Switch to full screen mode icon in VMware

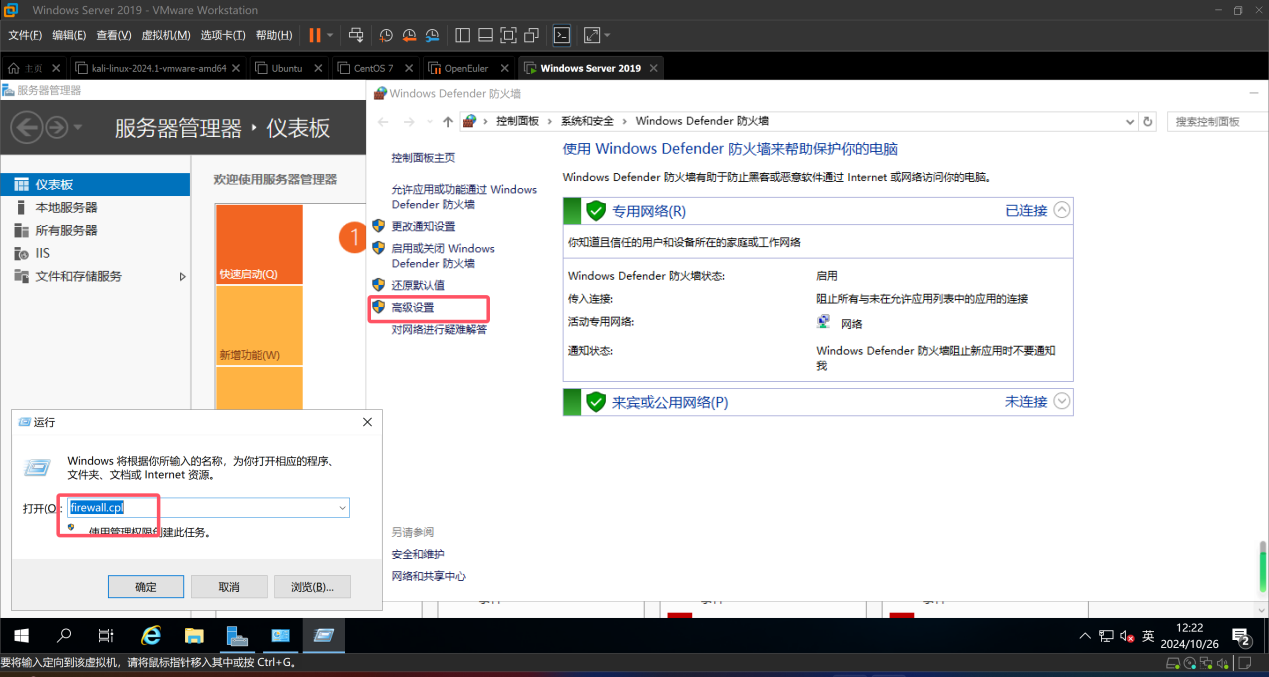[508, 35]
